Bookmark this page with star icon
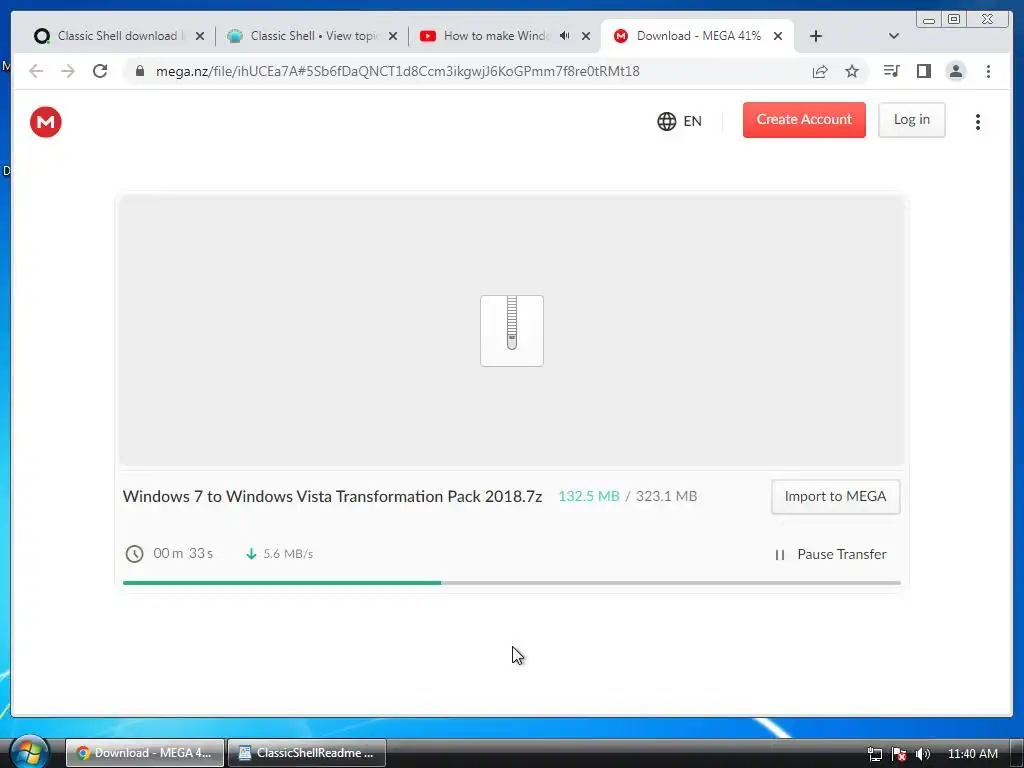The width and height of the screenshot is (1024, 768). (852, 71)
